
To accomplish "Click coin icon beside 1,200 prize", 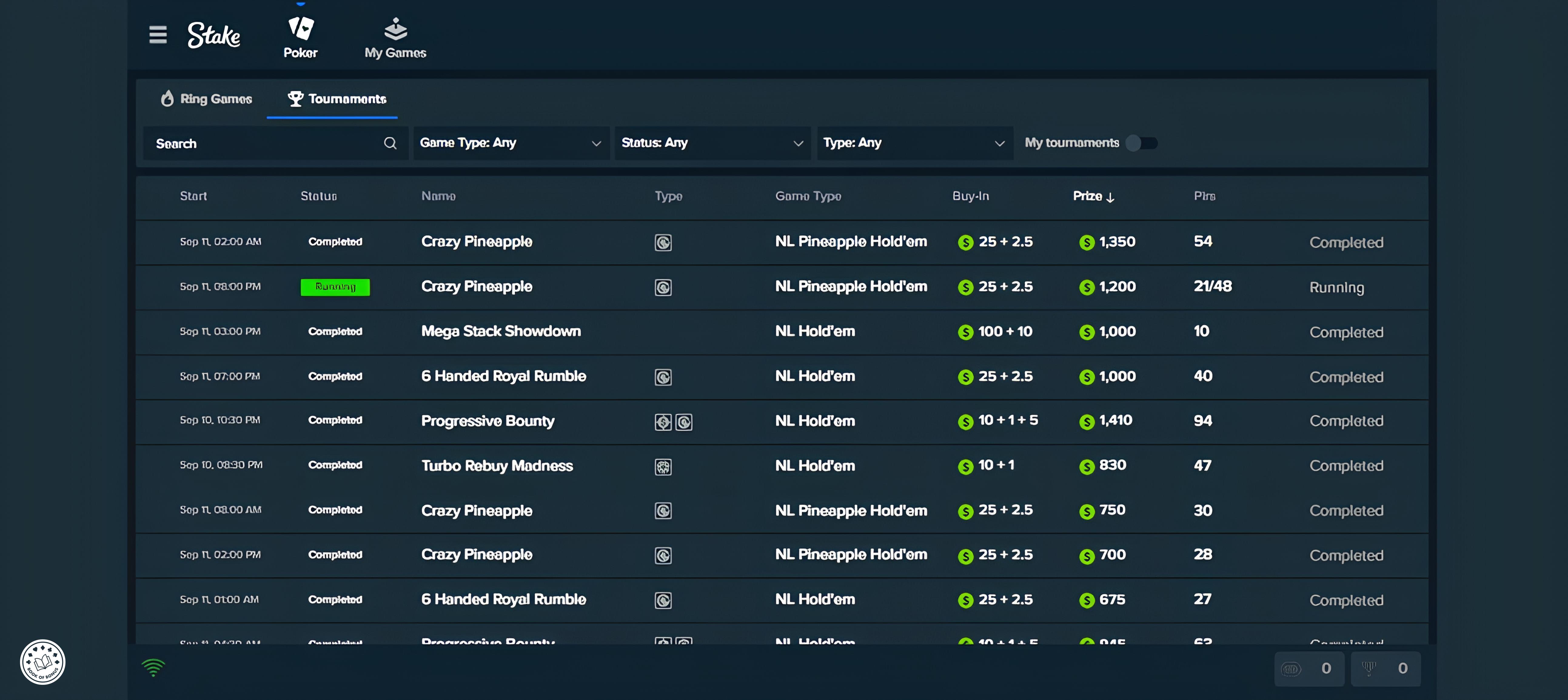I will (1087, 287).
